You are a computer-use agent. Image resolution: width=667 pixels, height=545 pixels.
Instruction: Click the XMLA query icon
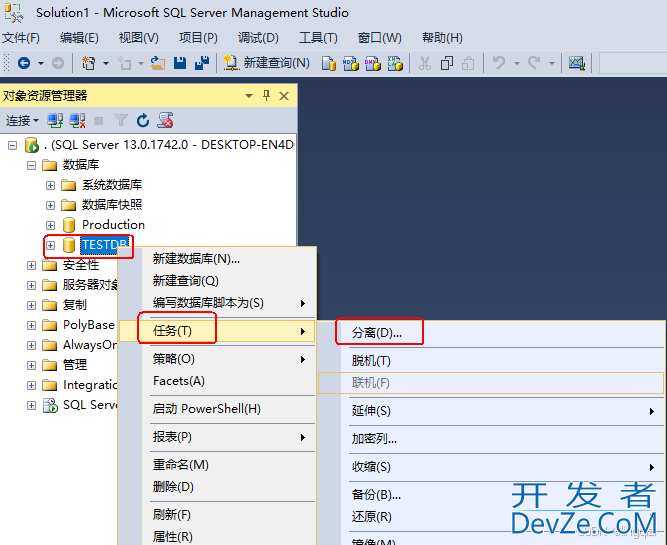(395, 63)
